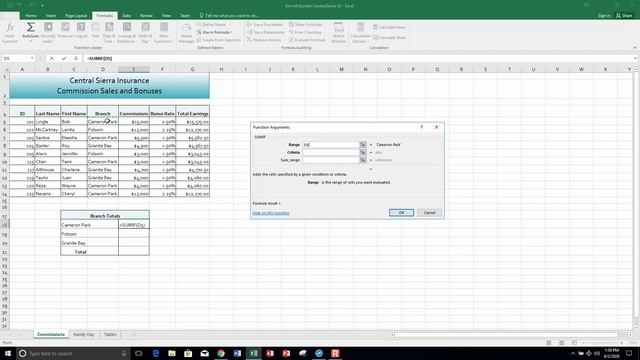Click Error Checking

305,32
